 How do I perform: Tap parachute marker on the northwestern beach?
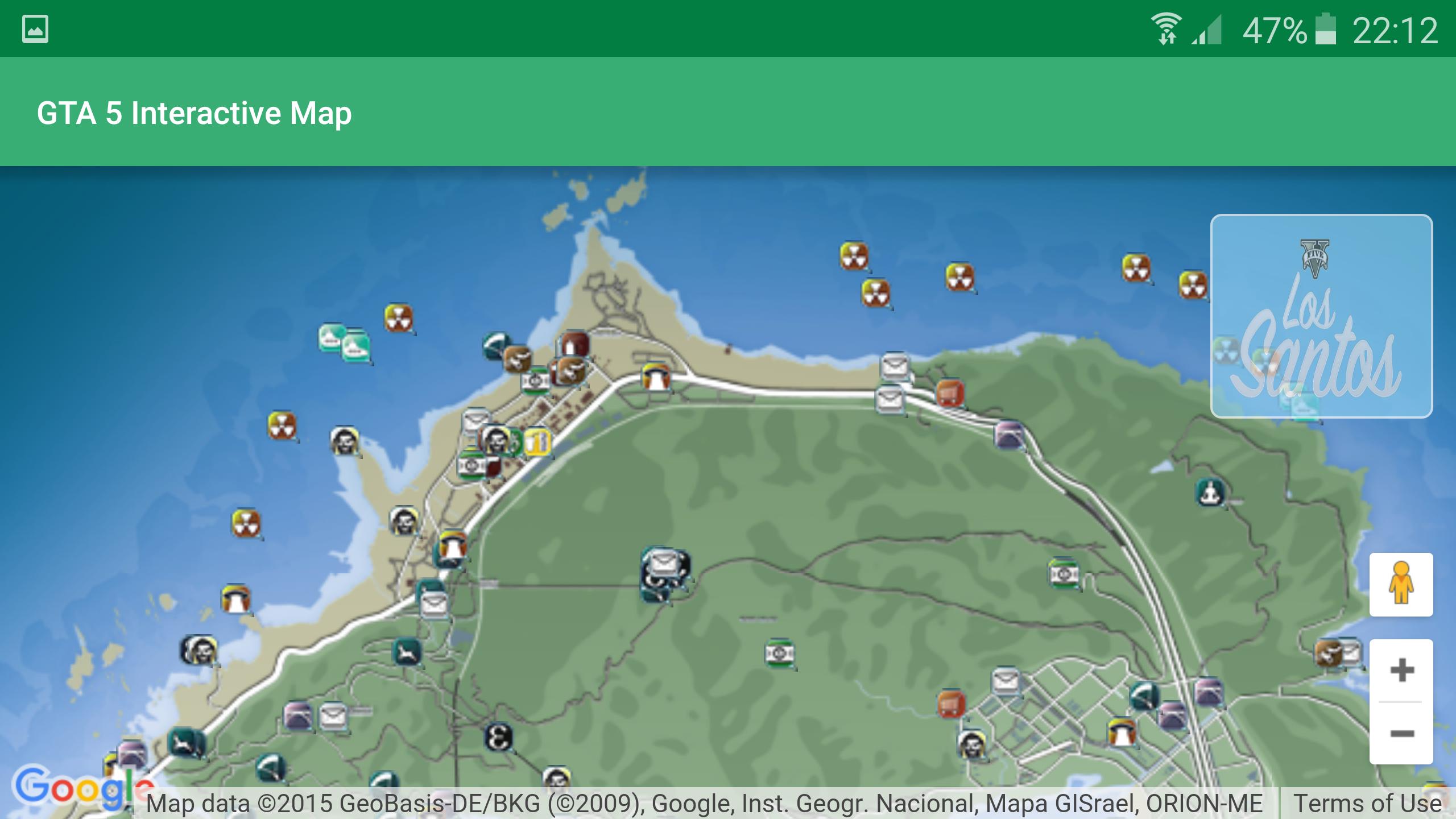(x=497, y=346)
